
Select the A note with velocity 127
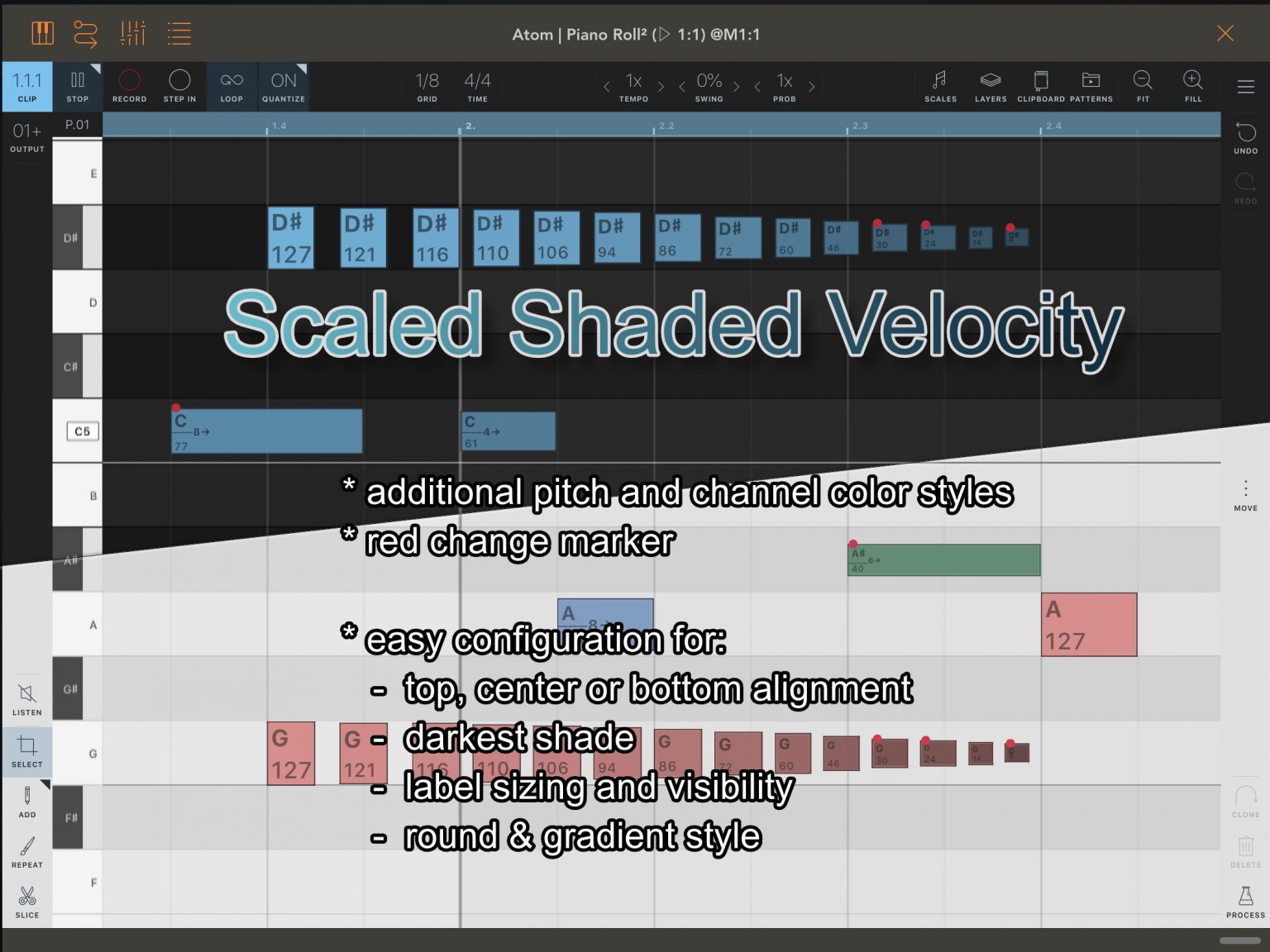[x=1089, y=625]
